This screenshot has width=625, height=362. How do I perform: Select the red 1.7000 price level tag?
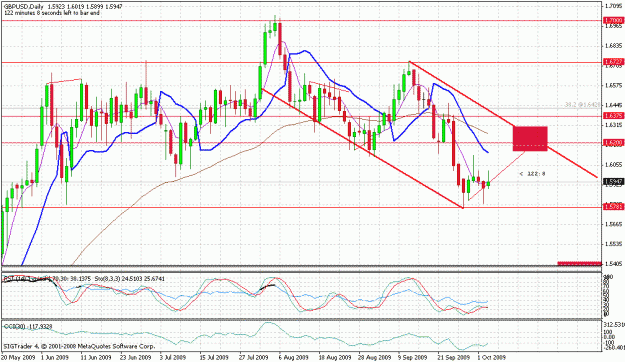[614, 20]
